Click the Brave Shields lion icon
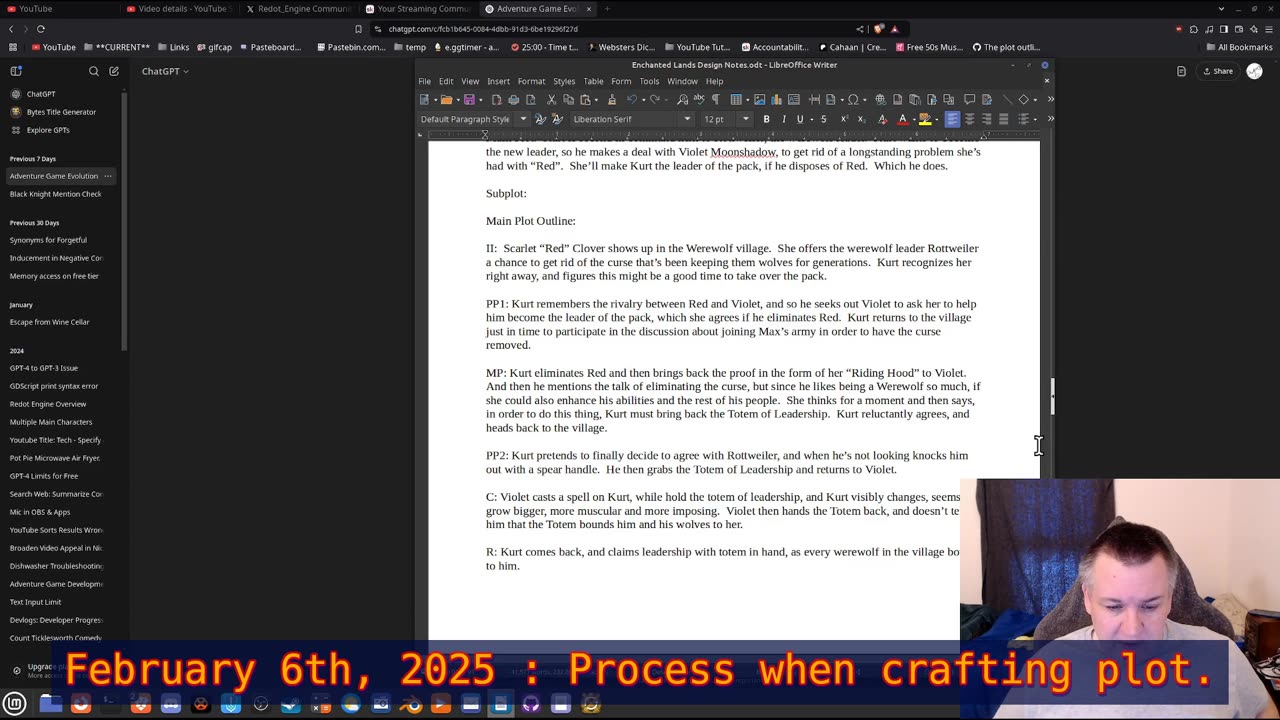The image size is (1280, 720). point(879,29)
